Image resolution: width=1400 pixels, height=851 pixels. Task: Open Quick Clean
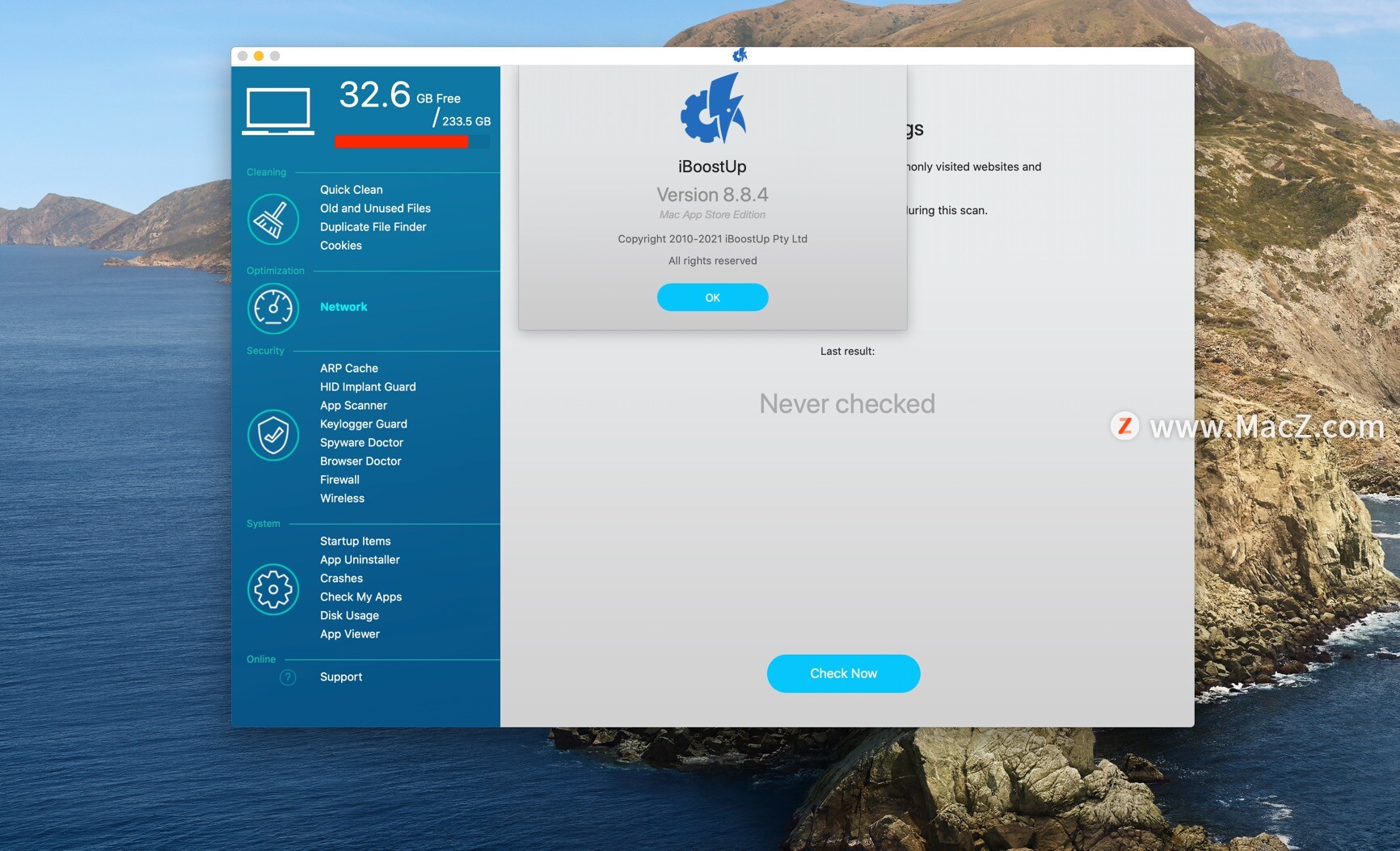352,190
